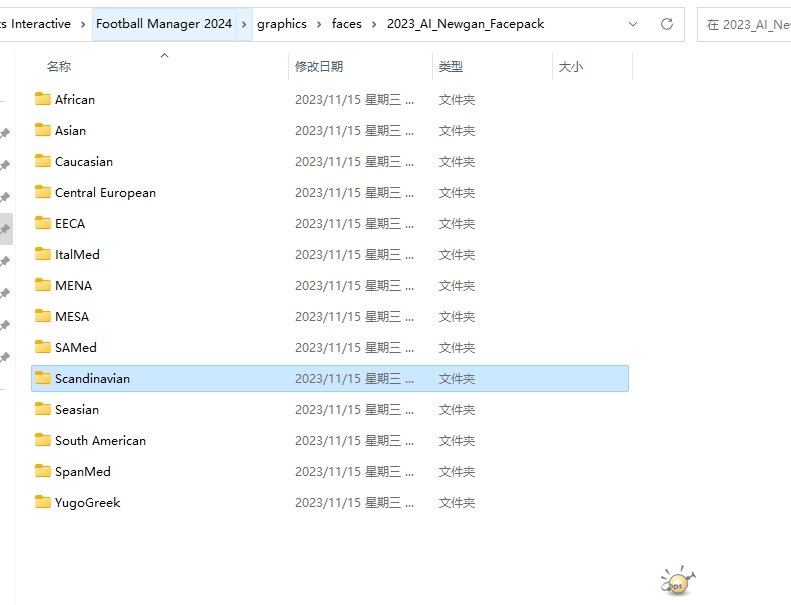Click the SAMed folder icon
Viewport: 791px width, 605px height.
tap(43, 347)
